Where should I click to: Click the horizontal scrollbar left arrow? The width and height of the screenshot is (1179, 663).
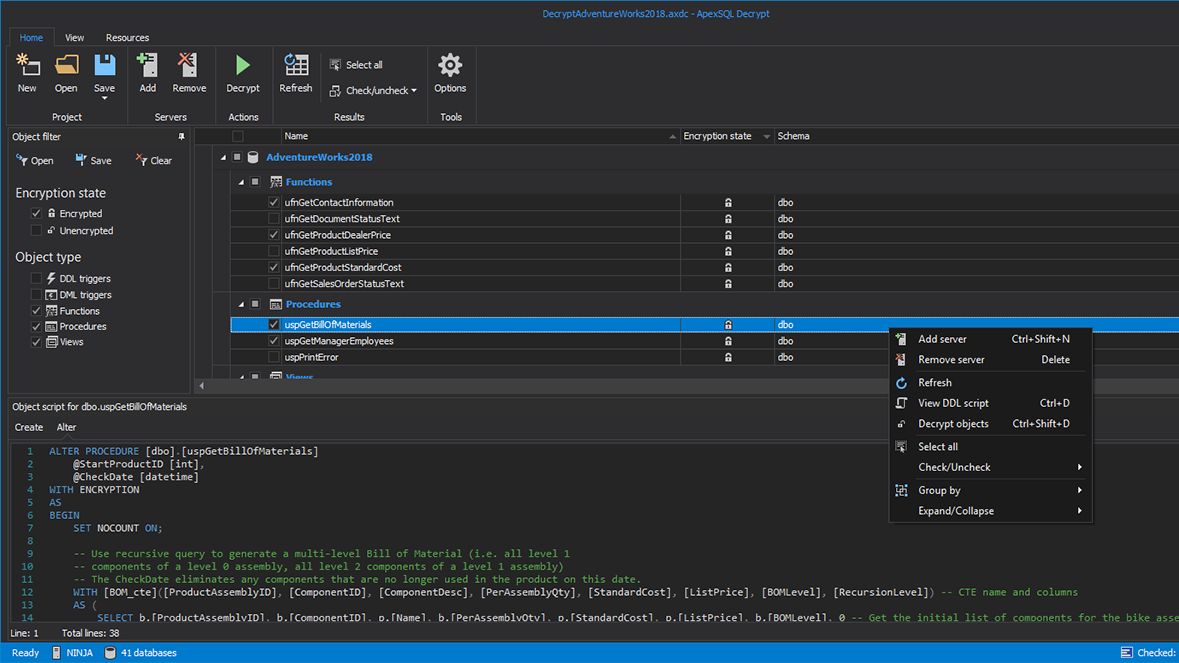point(202,386)
